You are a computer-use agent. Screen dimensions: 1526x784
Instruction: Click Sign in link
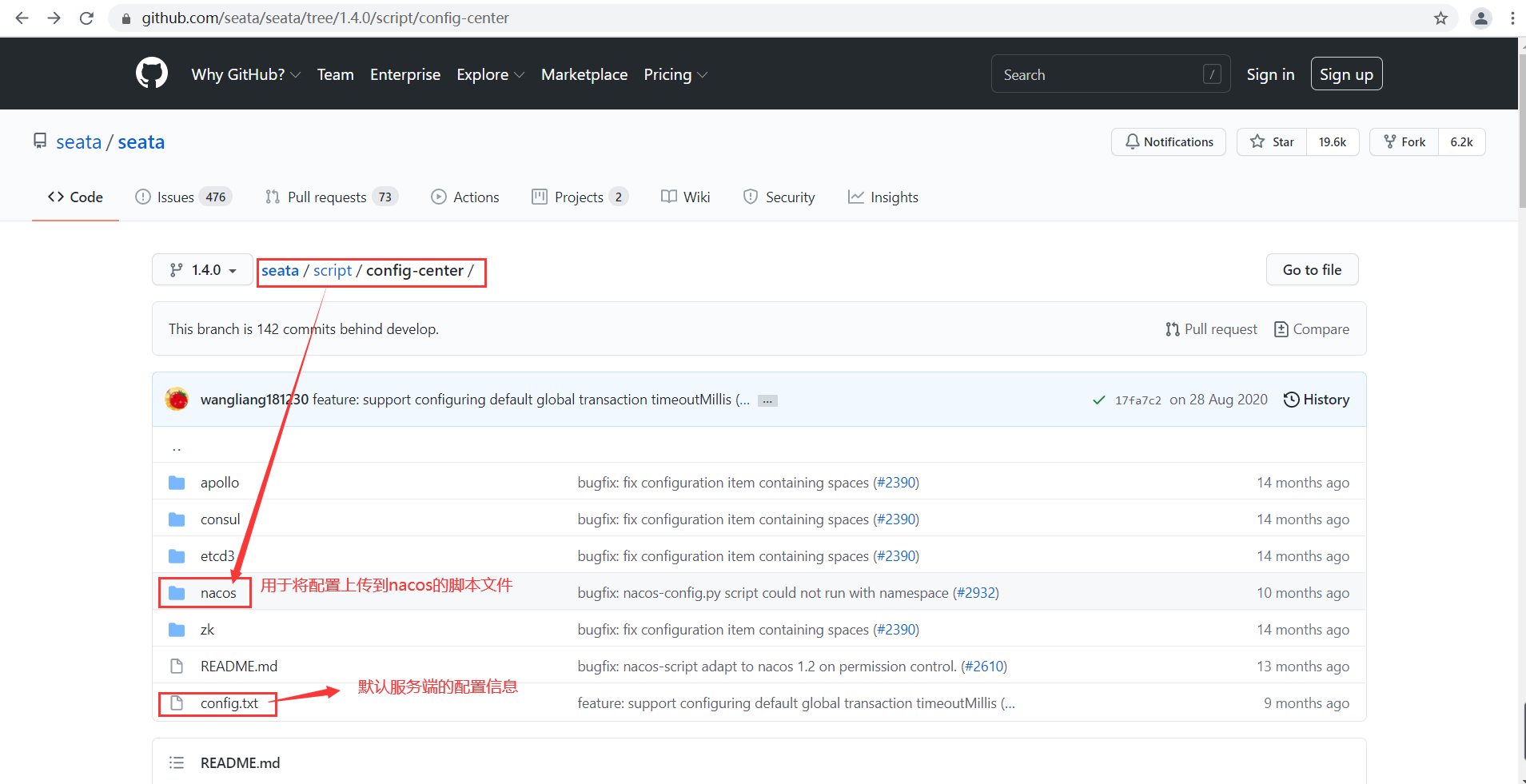pos(1270,74)
